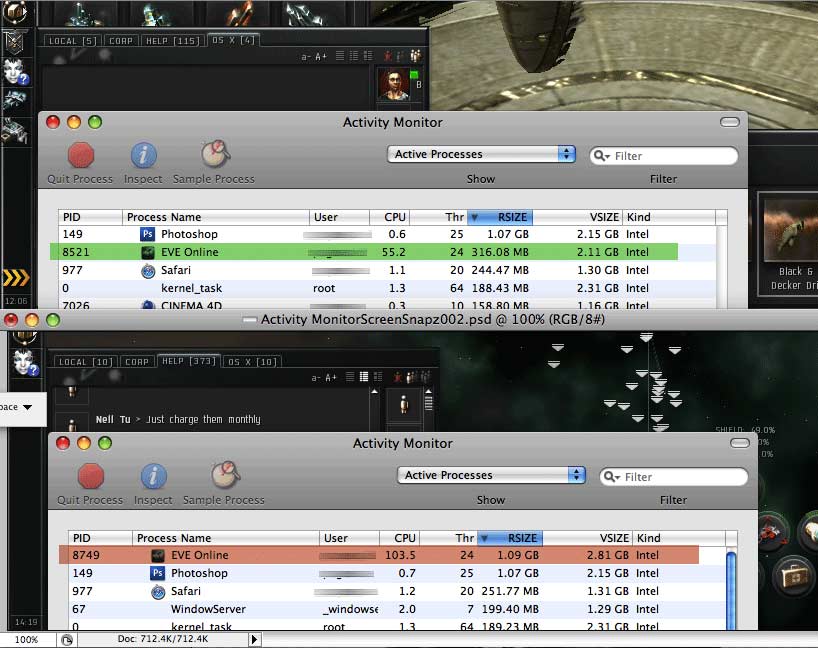Click EVE Online icon in lower process list
Viewport: 818px width, 648px height.
(x=158, y=556)
